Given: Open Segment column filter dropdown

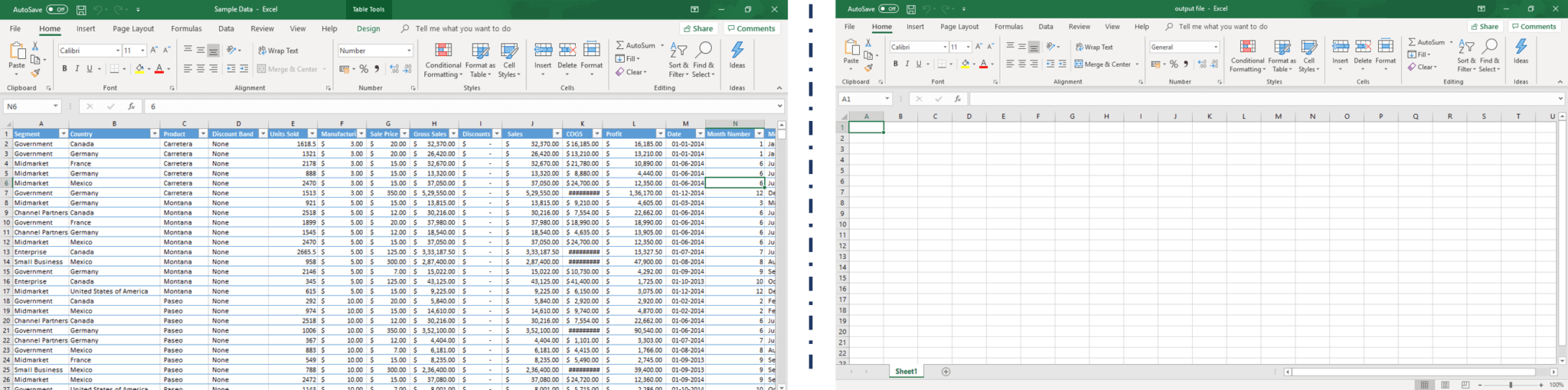Looking at the screenshot, I should pos(63,134).
